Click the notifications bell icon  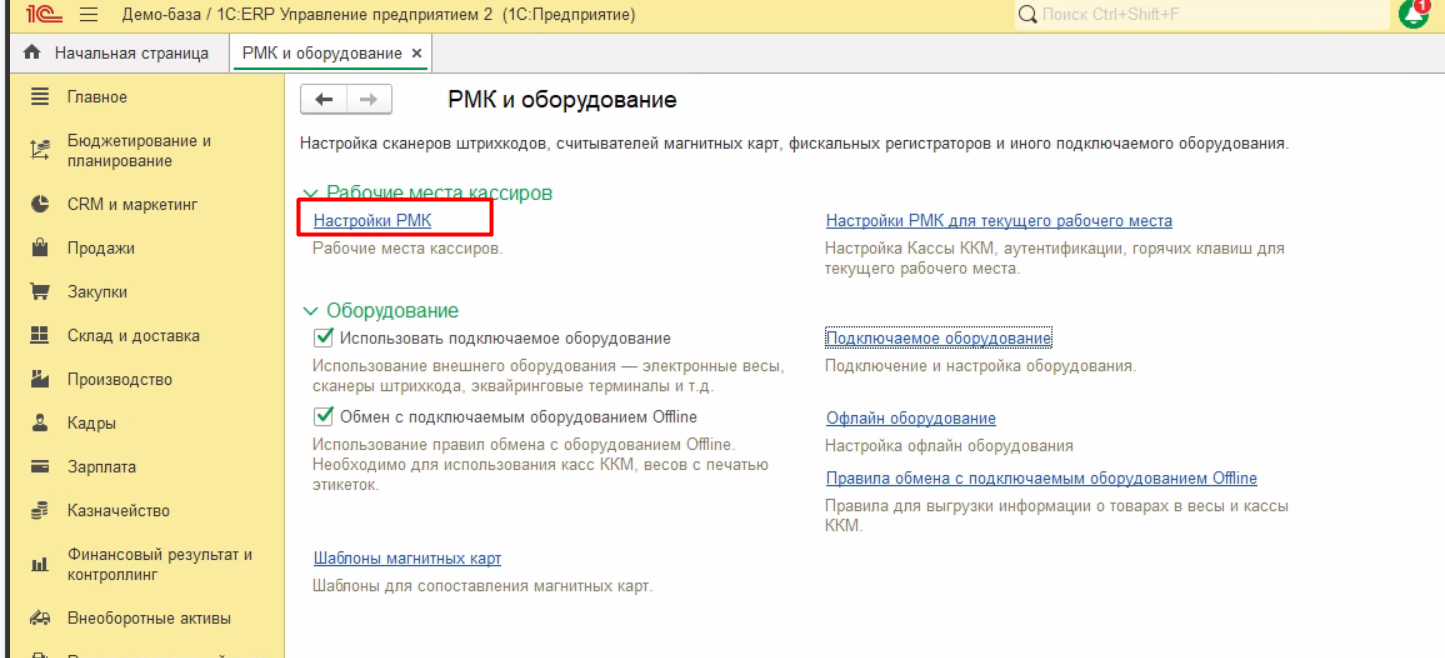click(x=1413, y=14)
